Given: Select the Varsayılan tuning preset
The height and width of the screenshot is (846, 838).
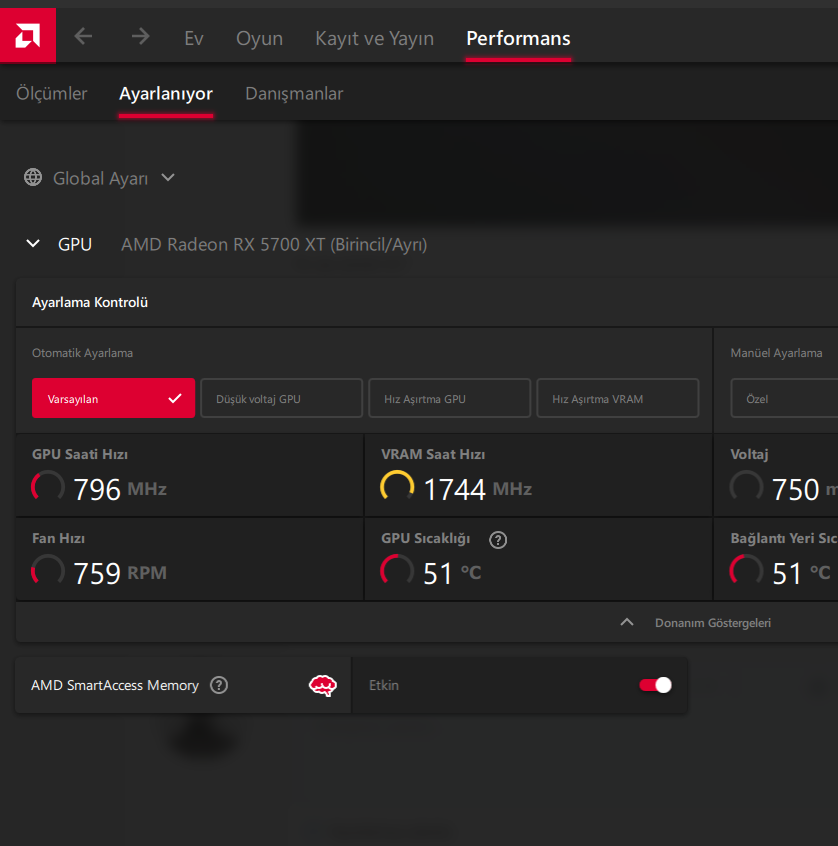Looking at the screenshot, I should 113,398.
